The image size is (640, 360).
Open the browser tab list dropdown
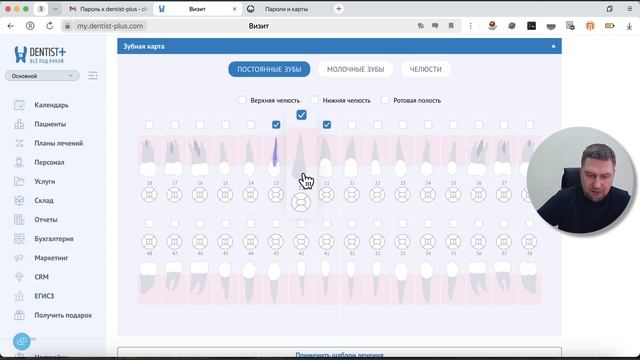[55, 9]
